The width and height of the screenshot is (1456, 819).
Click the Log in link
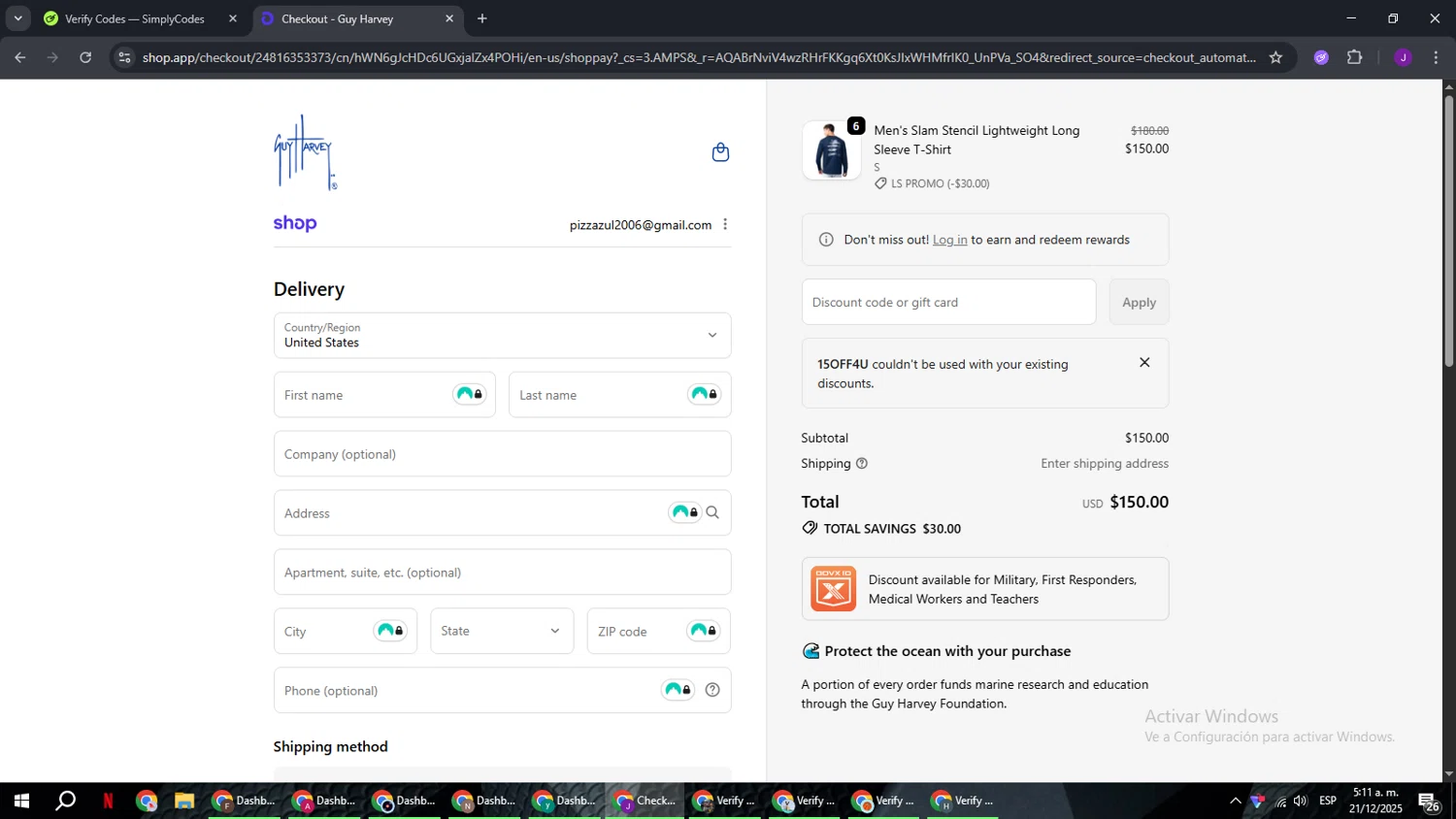coord(949,240)
